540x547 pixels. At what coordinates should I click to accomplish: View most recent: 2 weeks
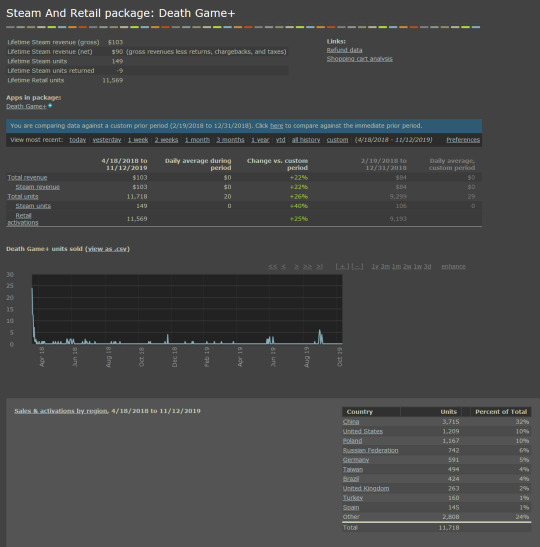(166, 140)
